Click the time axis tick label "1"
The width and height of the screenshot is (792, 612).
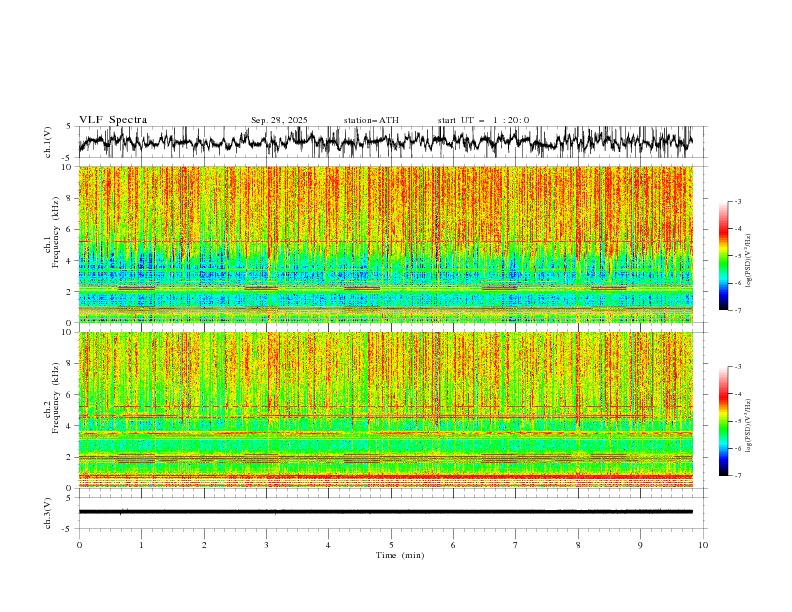click(141, 545)
